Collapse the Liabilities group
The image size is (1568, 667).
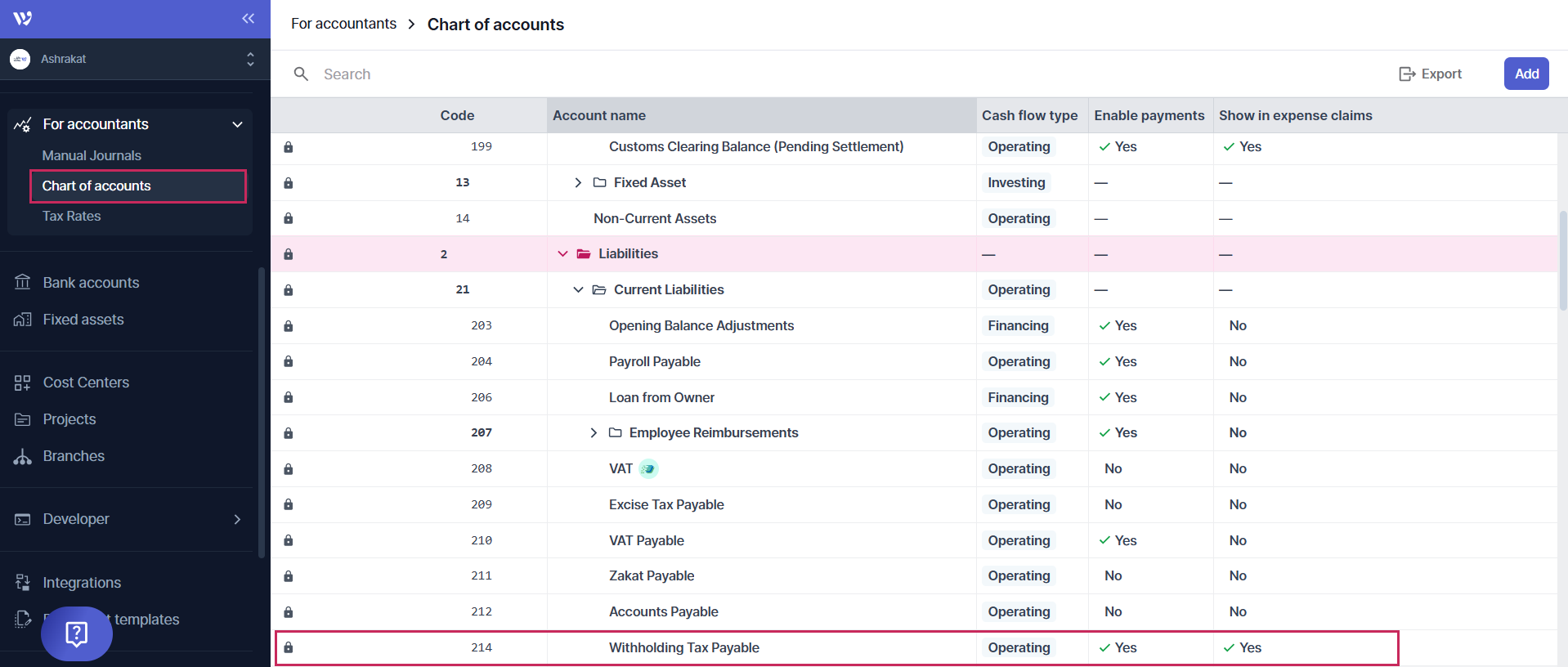coord(562,254)
